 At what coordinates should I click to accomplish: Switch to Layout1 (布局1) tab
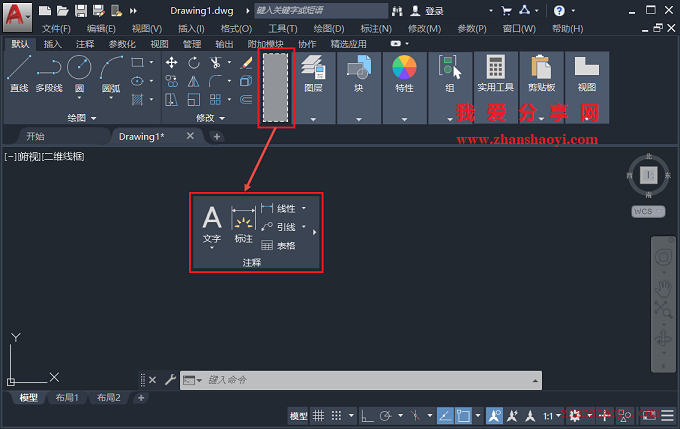67,398
